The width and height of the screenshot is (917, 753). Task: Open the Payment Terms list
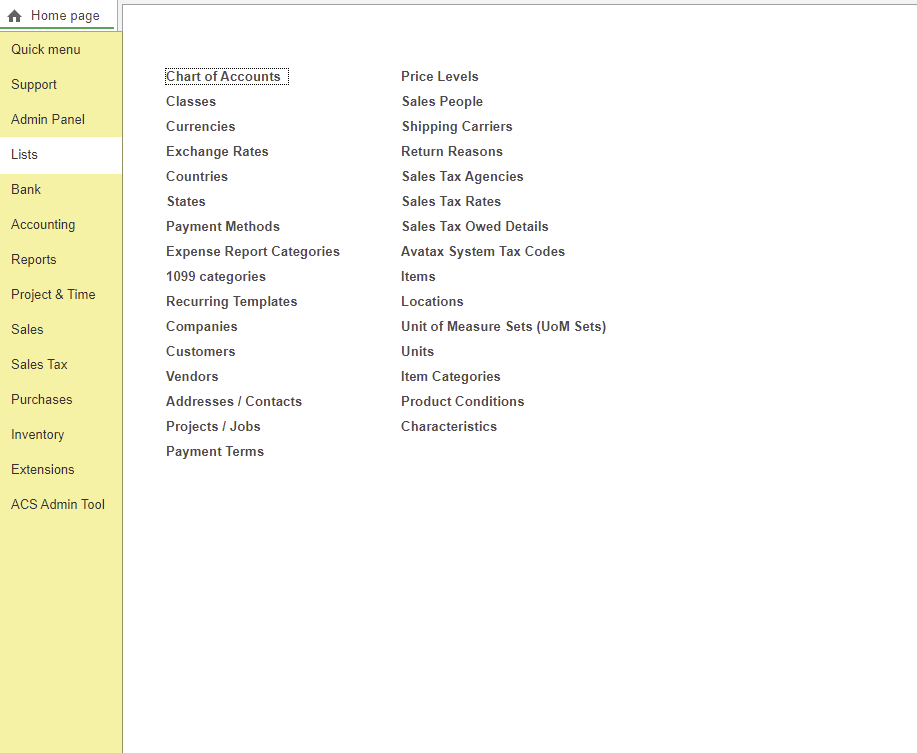pos(215,452)
